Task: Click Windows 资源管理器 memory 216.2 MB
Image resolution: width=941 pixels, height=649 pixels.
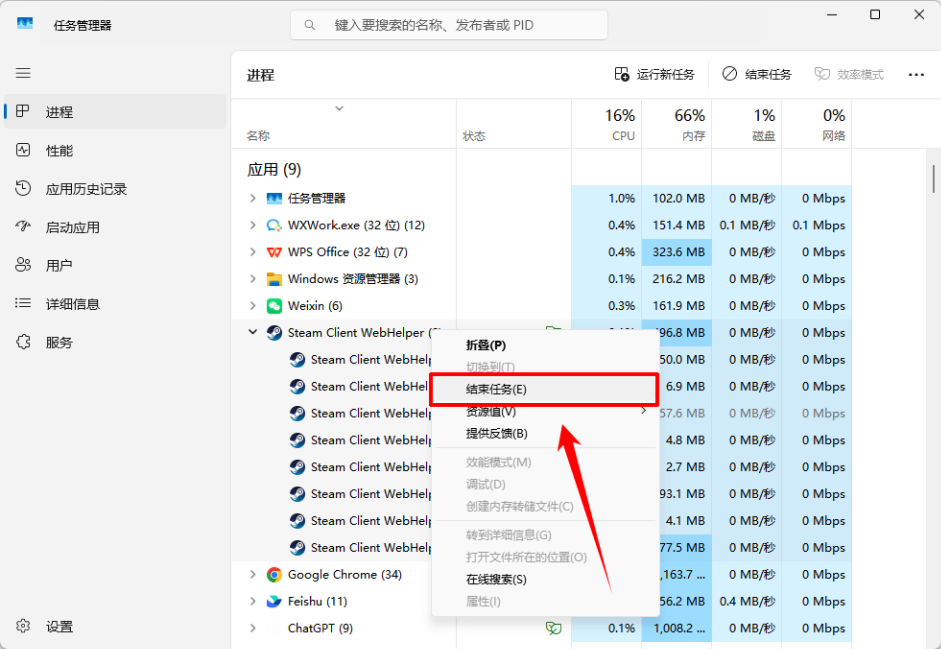Action: point(678,279)
